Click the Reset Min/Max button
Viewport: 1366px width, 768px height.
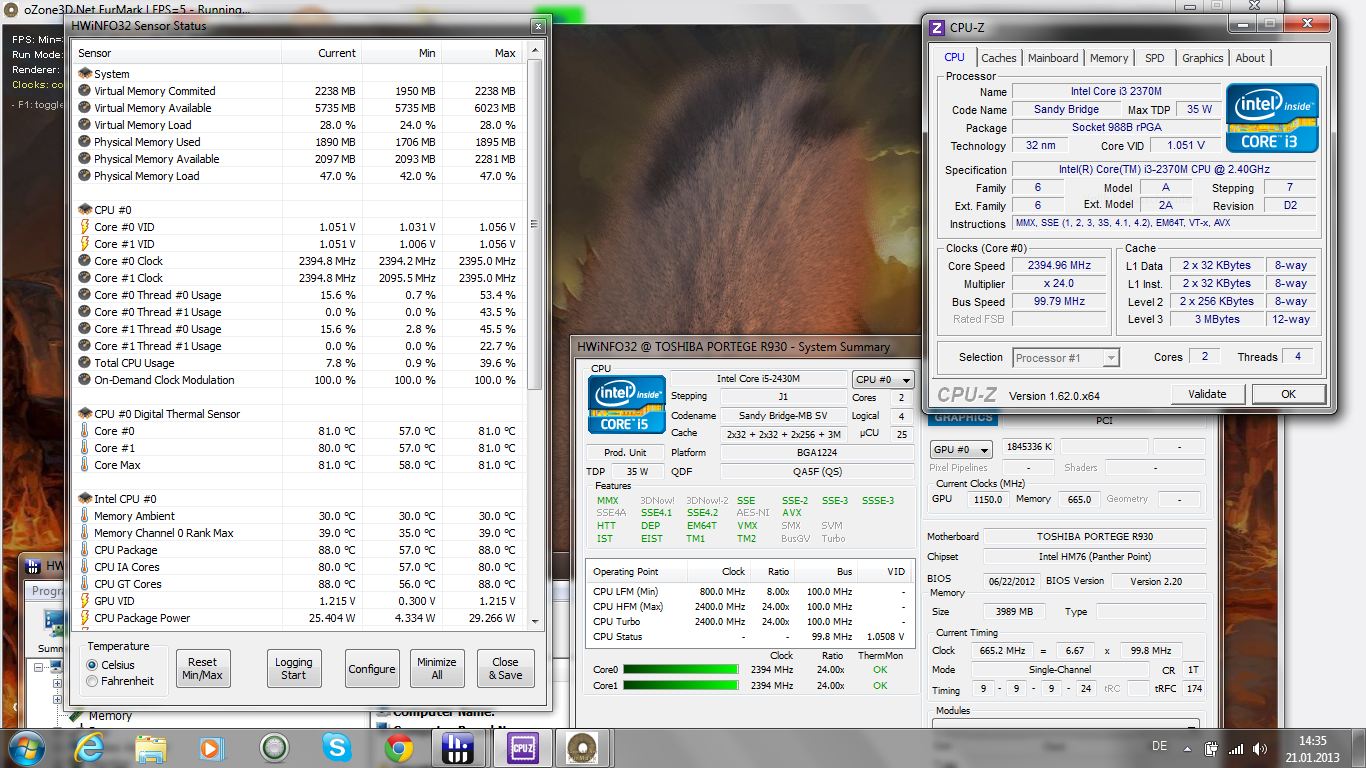pyautogui.click(x=202, y=668)
